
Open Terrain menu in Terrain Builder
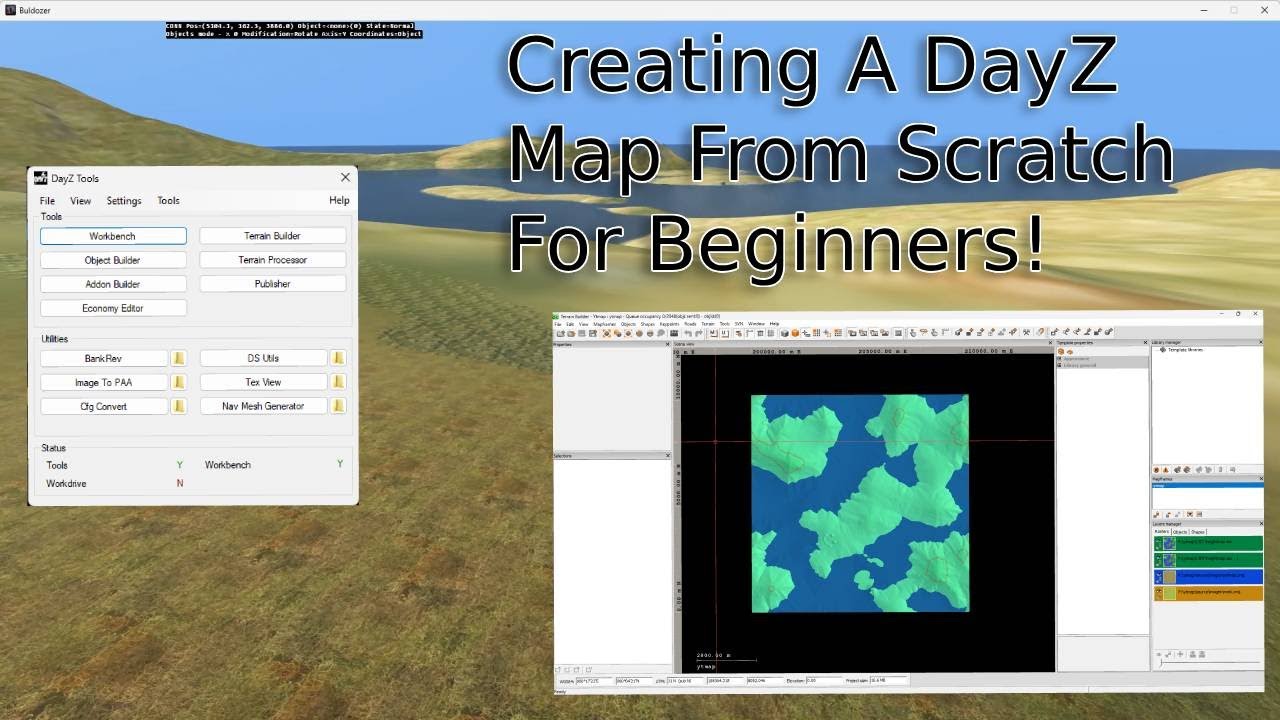click(708, 324)
